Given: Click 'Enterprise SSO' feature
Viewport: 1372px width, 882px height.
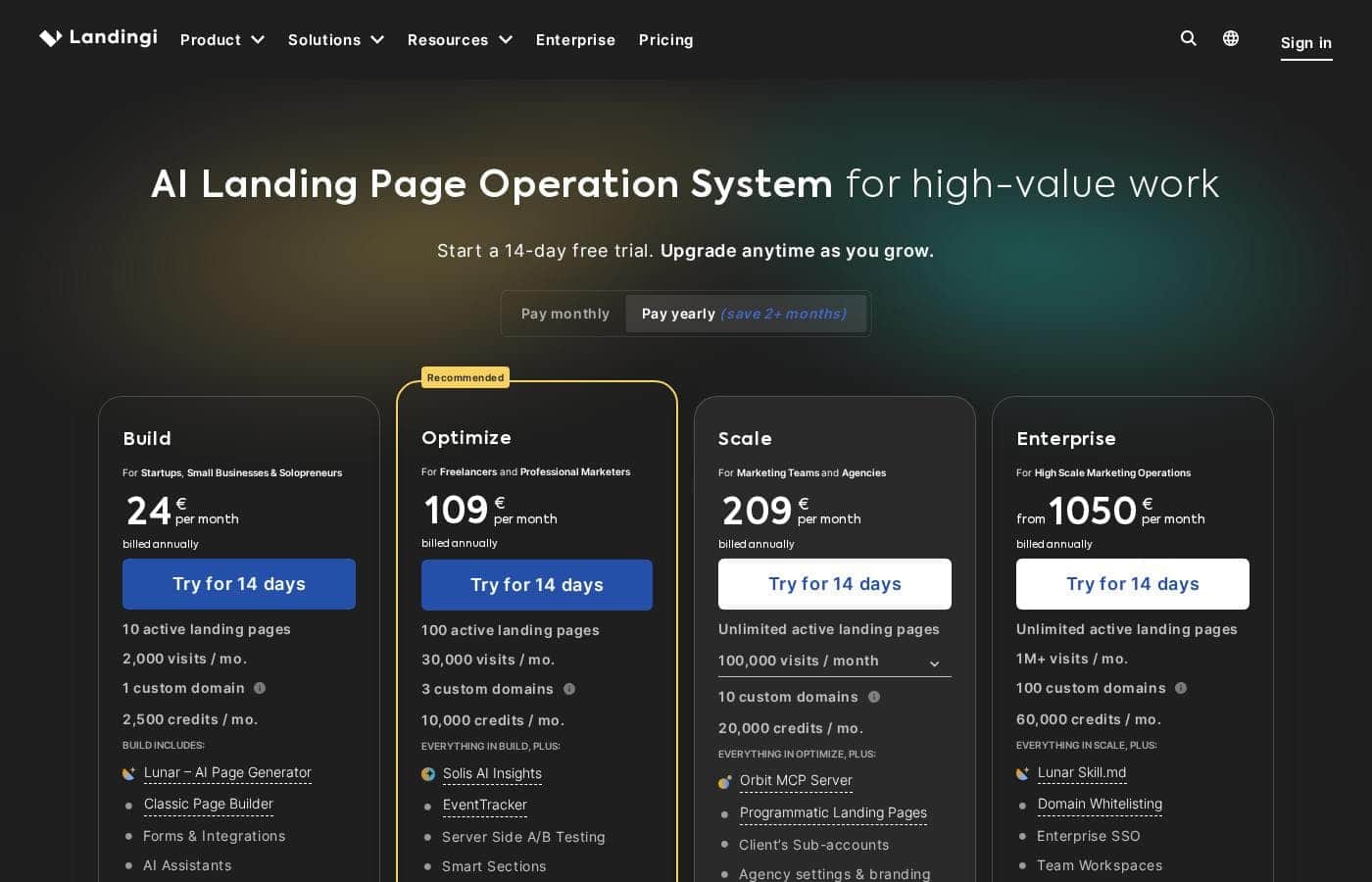Looking at the screenshot, I should (x=1089, y=836).
